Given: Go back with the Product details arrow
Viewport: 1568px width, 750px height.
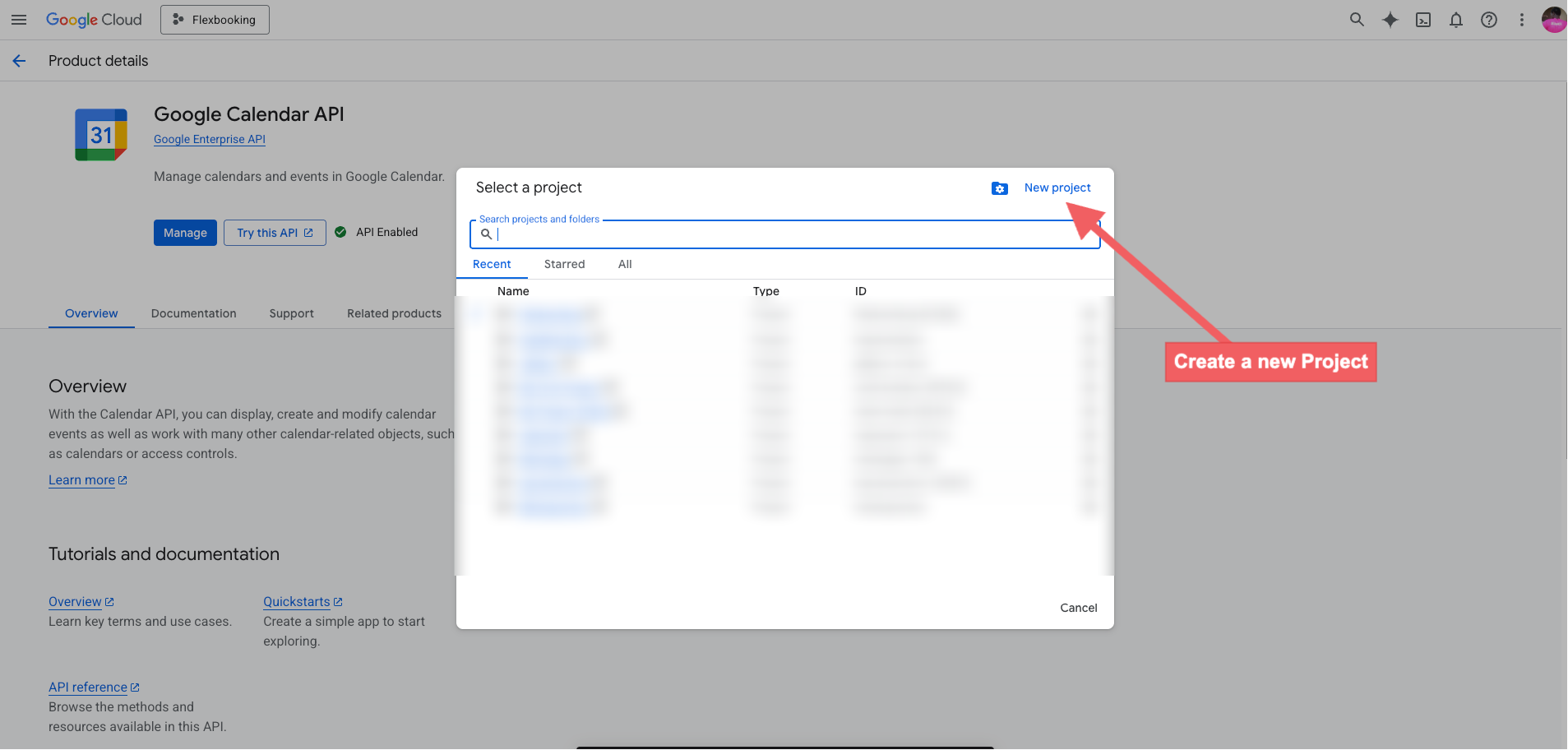Looking at the screenshot, I should pyautogui.click(x=20, y=61).
